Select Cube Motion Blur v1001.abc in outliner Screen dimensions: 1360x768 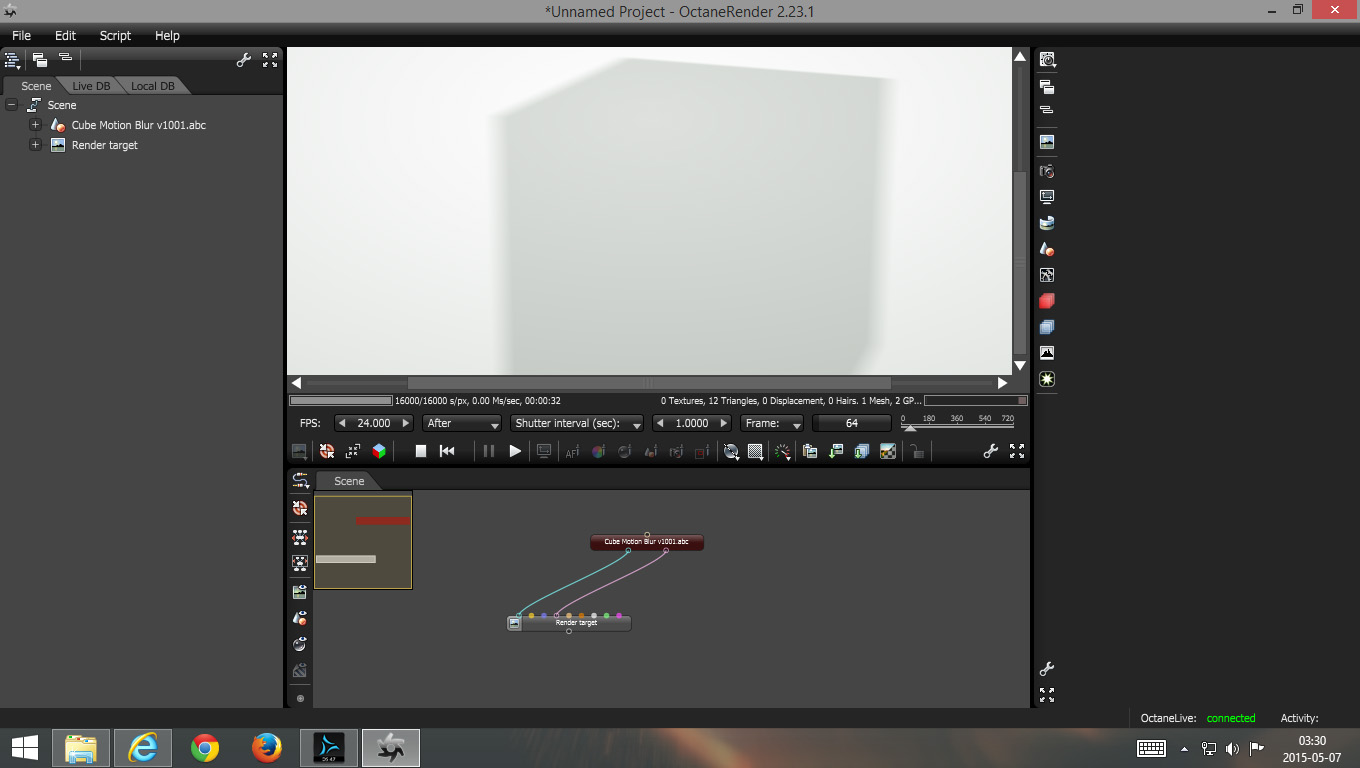pyautogui.click(x=139, y=125)
